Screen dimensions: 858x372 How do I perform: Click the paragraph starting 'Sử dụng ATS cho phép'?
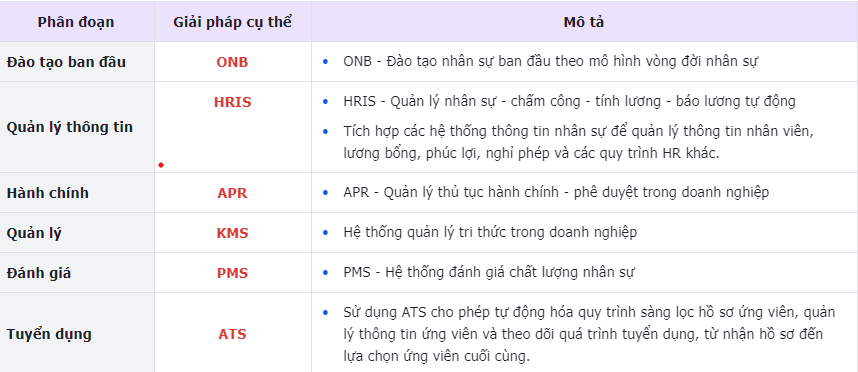point(590,334)
